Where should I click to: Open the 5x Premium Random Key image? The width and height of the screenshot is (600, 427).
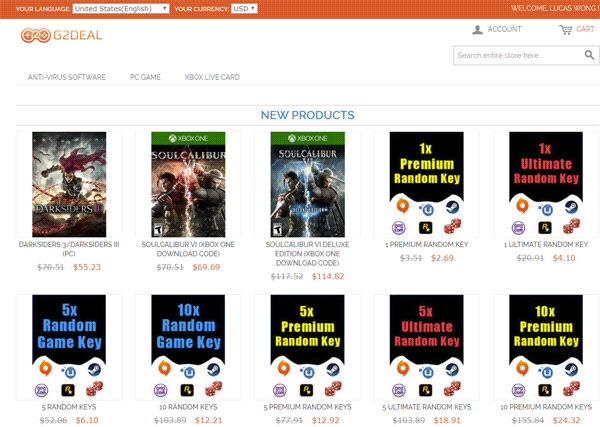tap(308, 346)
